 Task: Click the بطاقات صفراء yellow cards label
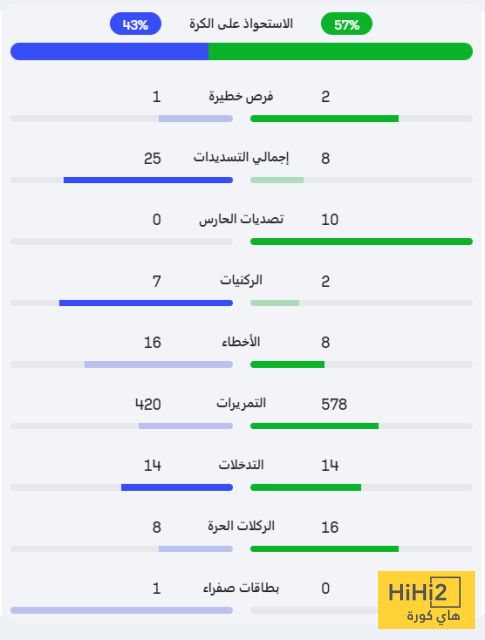241,588
